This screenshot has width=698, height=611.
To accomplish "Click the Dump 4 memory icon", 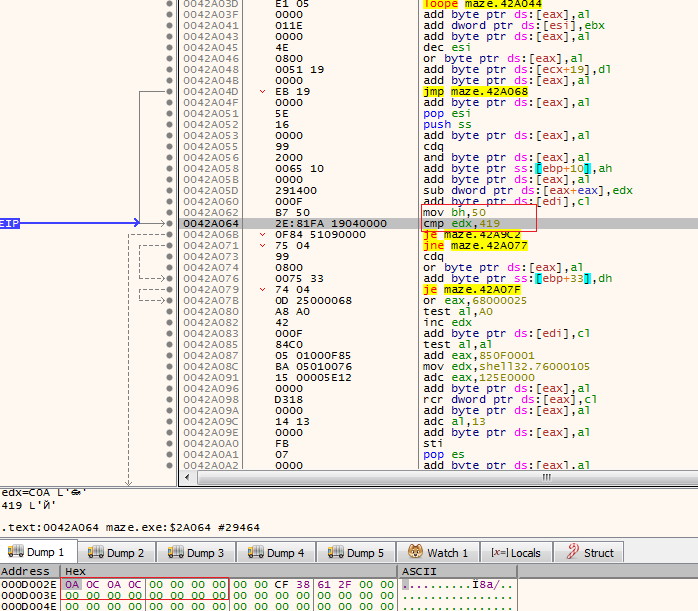I will pyautogui.click(x=255, y=552).
